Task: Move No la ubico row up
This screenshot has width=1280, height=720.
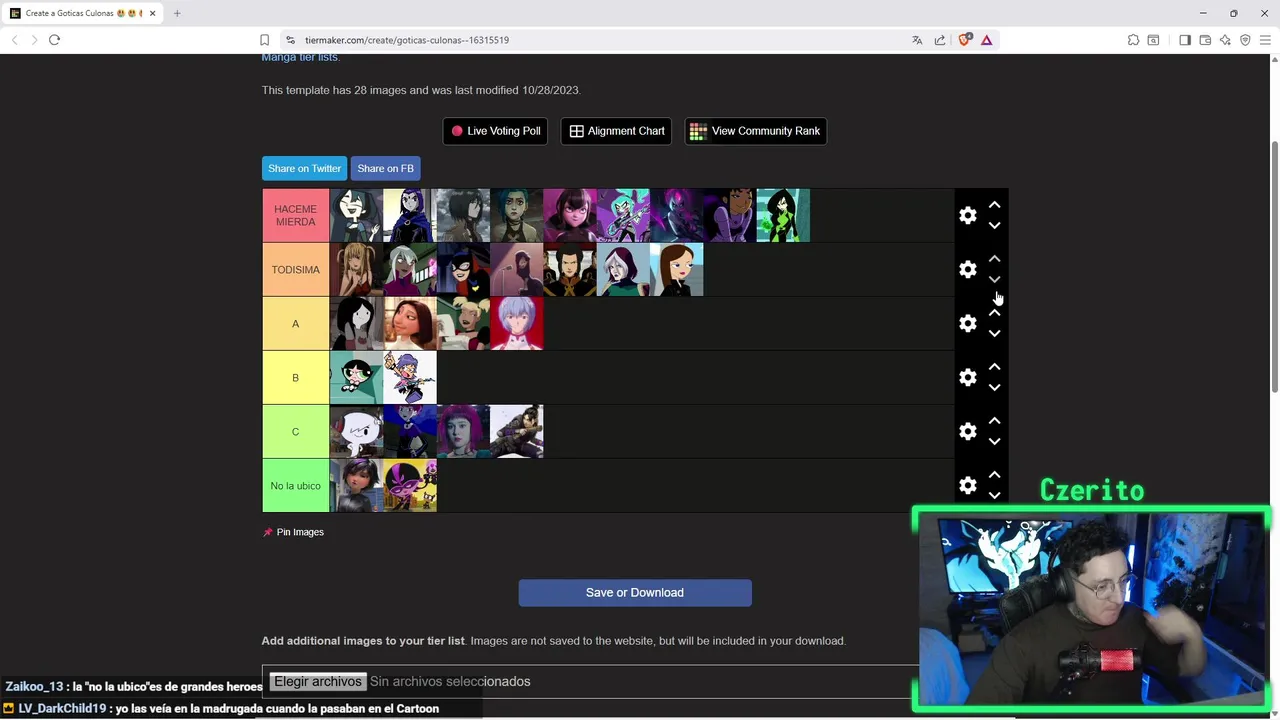Action: (994, 474)
